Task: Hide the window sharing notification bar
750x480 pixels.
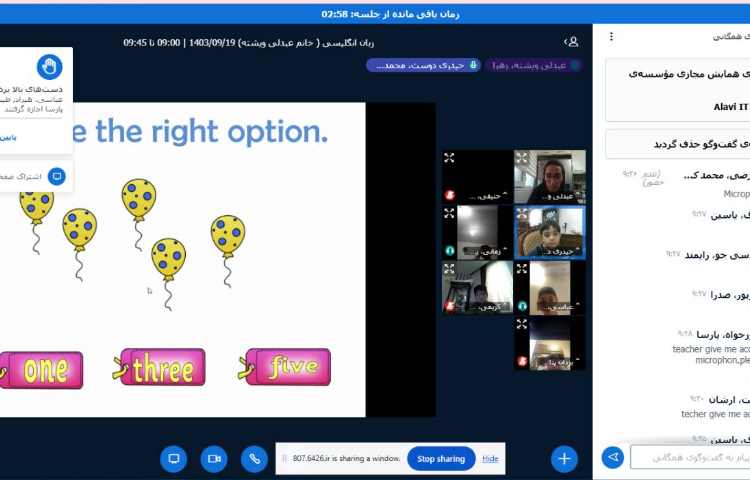Action: pos(490,459)
